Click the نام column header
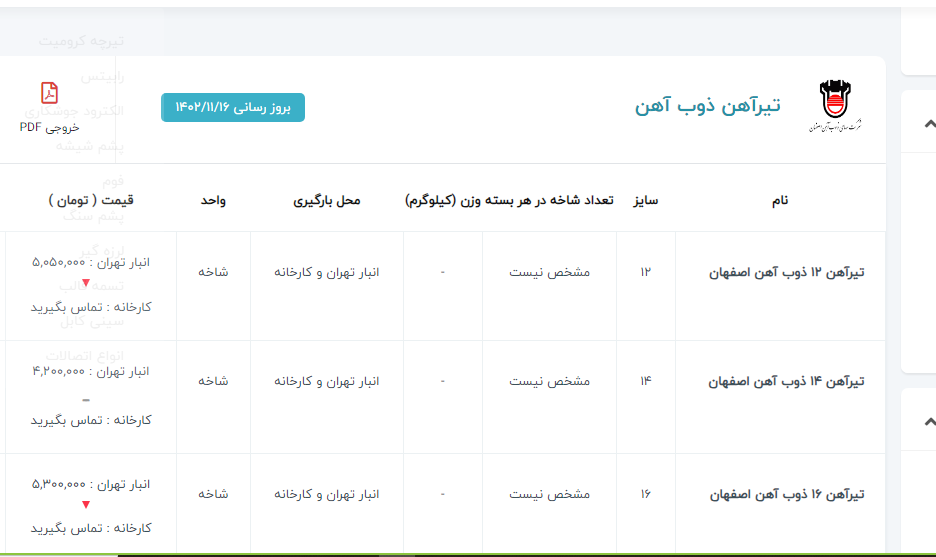The width and height of the screenshot is (936, 557). tap(780, 200)
